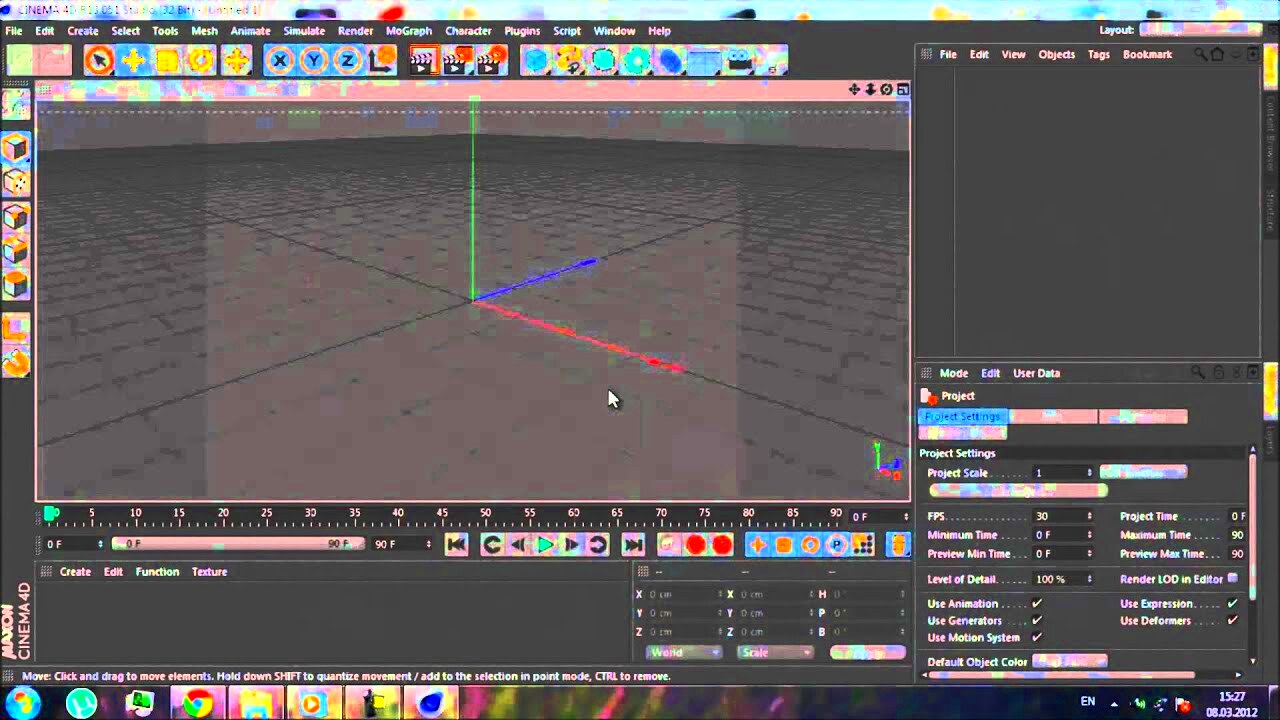This screenshot has width=1280, height=720.
Task: Select the Project Settings tab
Action: click(x=963, y=416)
